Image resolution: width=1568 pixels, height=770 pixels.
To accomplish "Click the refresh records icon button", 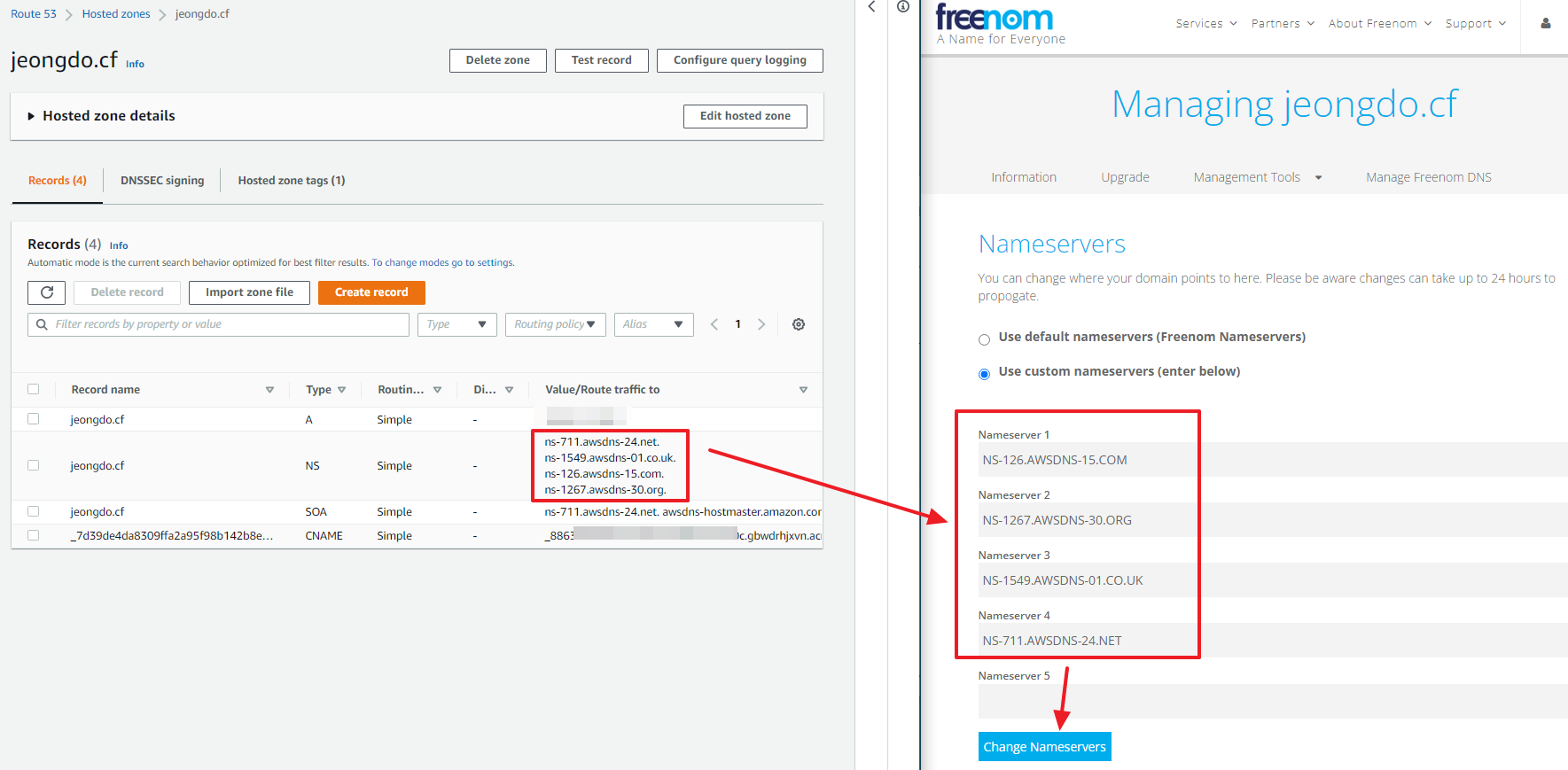I will (x=47, y=292).
